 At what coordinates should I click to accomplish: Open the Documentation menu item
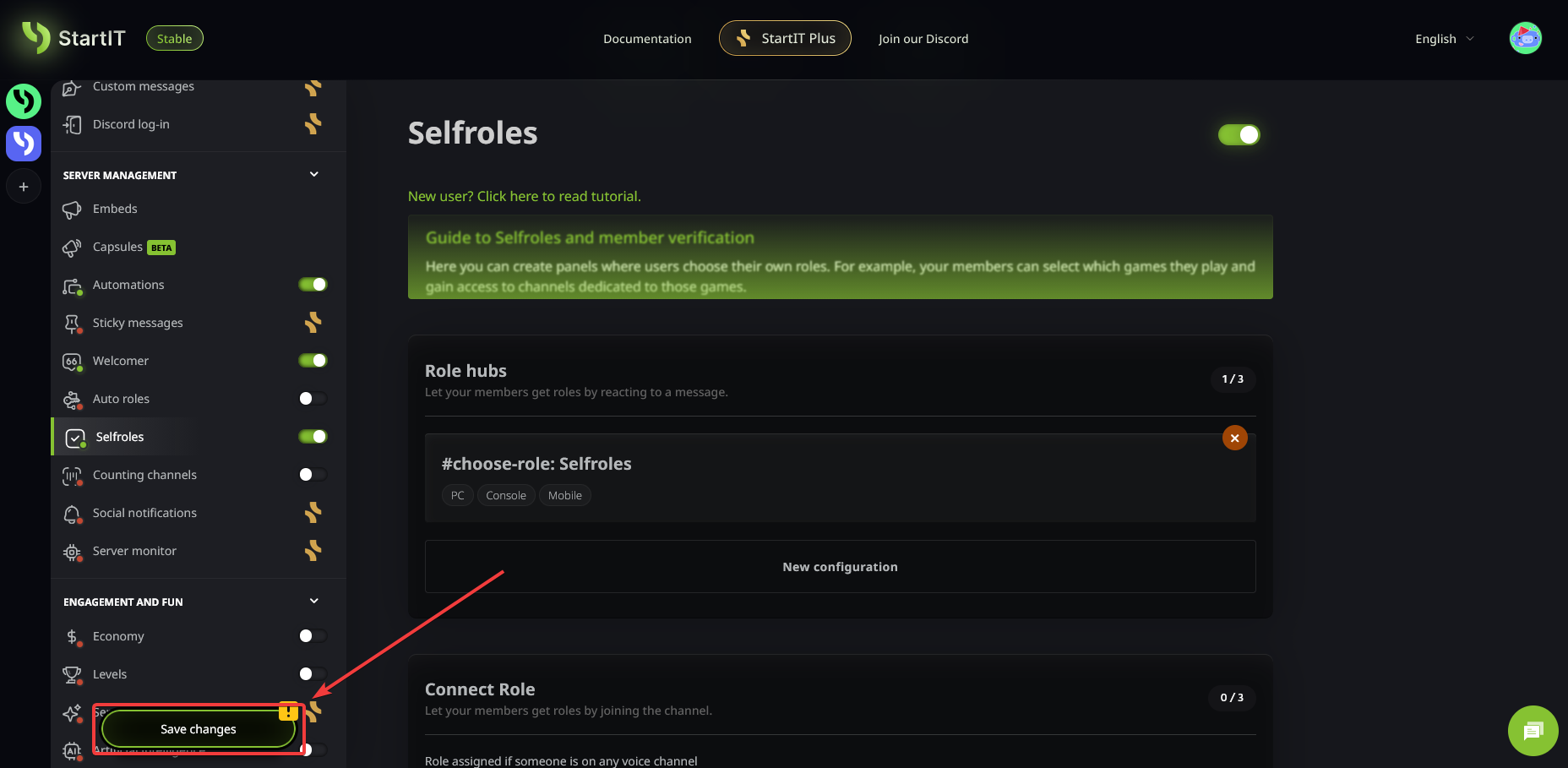point(647,39)
